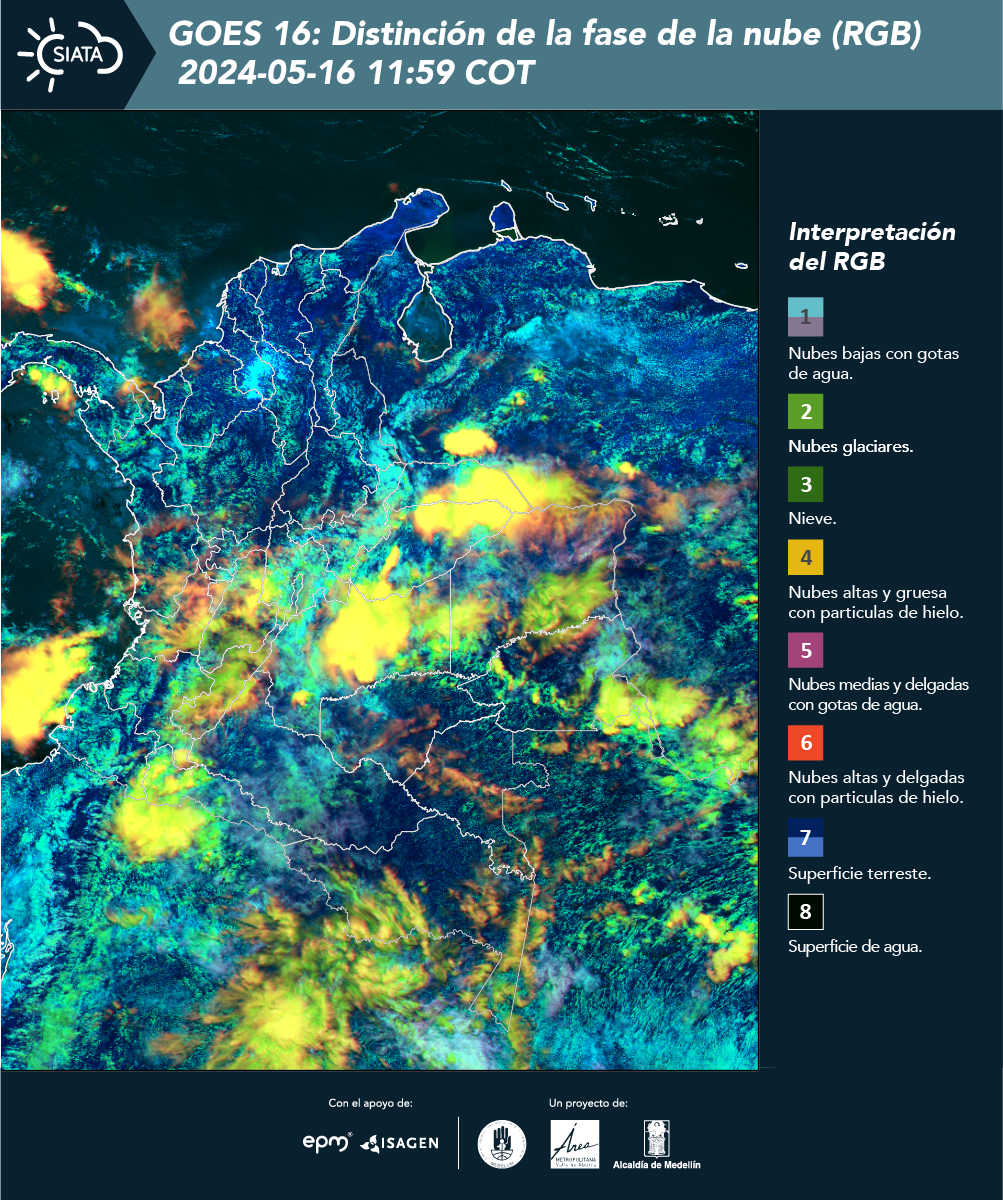Click the circular seal logo in the footer
The width and height of the screenshot is (1003, 1200).
tap(502, 1144)
